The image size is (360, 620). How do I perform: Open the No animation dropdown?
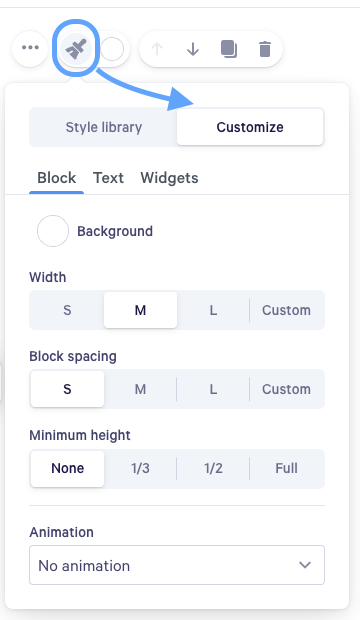[177, 565]
